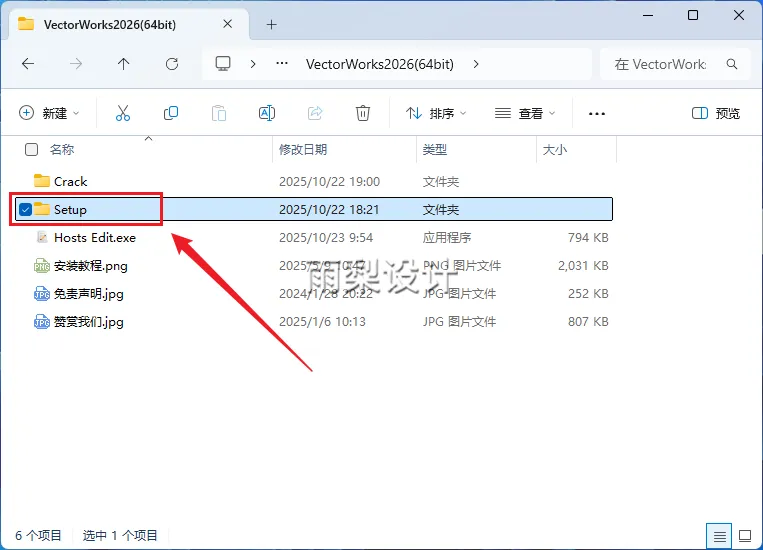Screen dimensions: 763x550
Task: Click the 6 个项目 status text
Action: click(38, 536)
